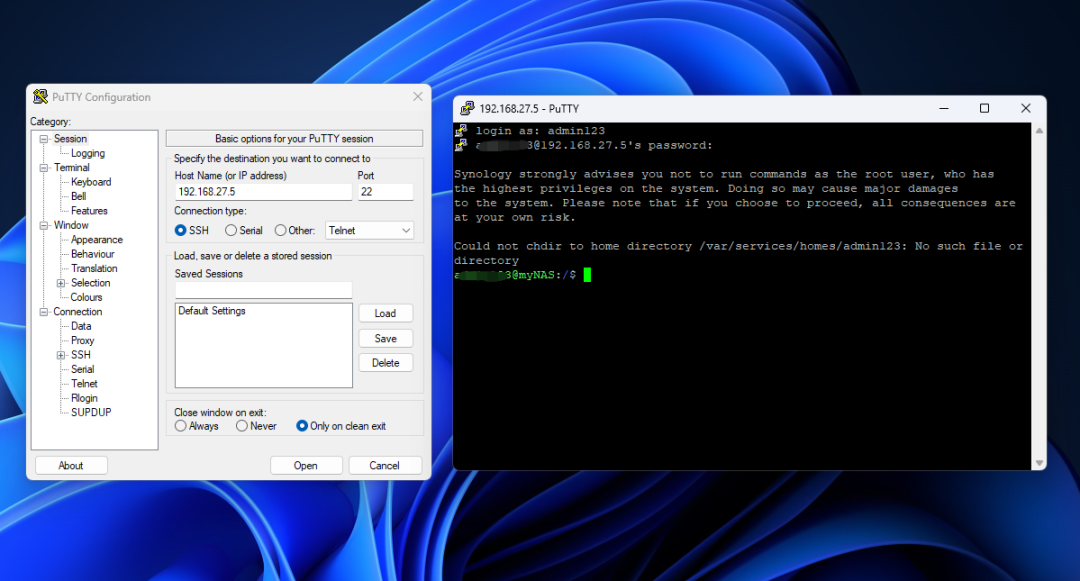
Task: Choose Only on clean exit option
Action: point(302,426)
